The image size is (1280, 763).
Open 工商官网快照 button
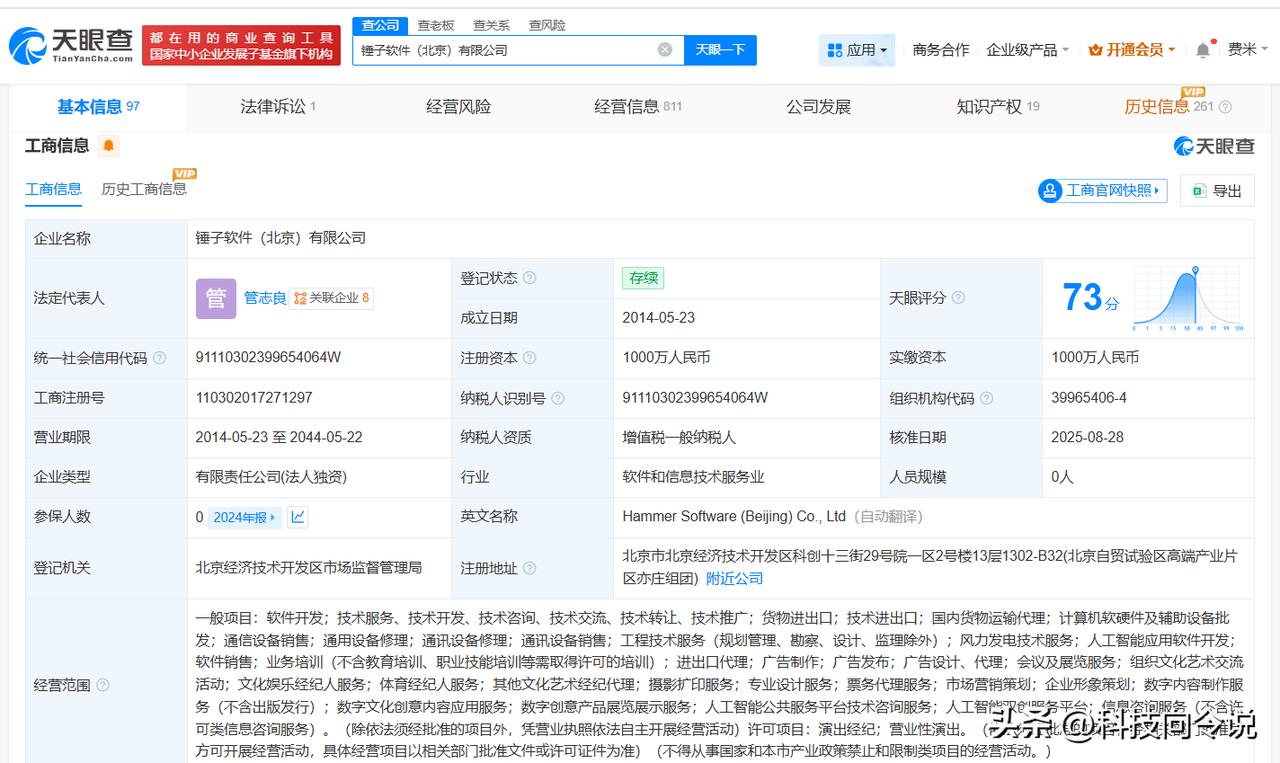pos(1103,191)
